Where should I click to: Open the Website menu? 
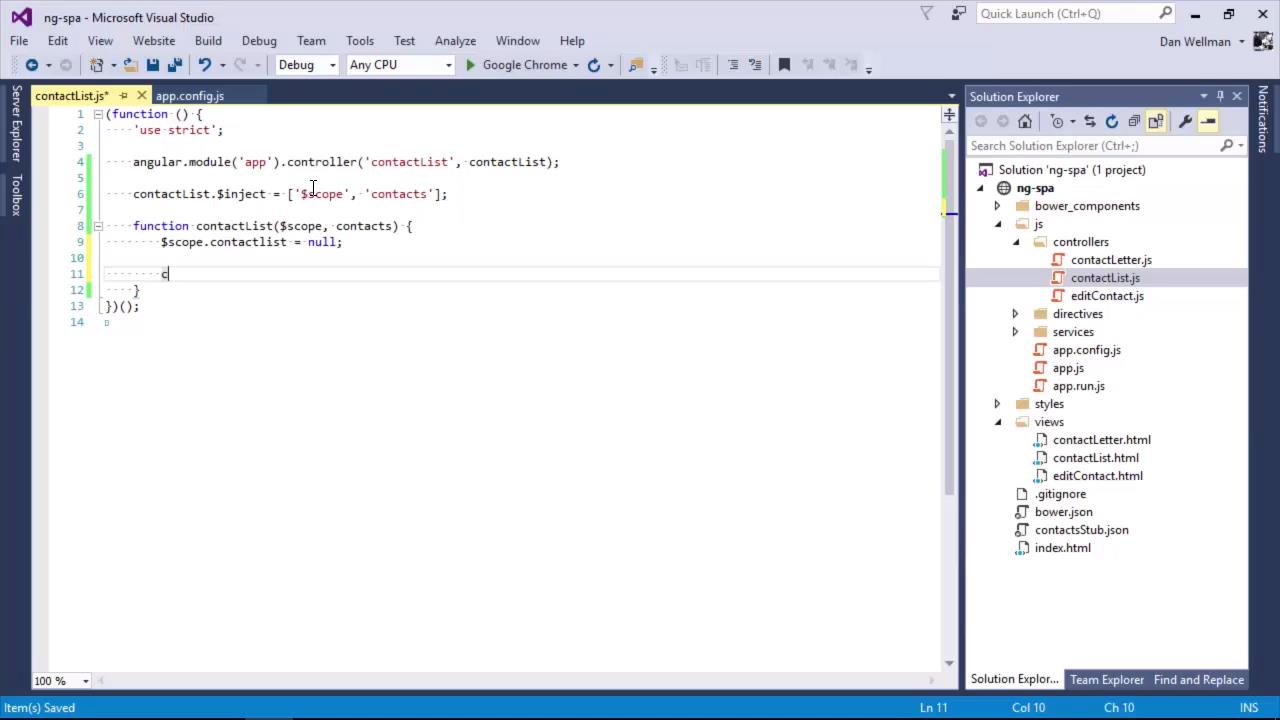point(154,41)
